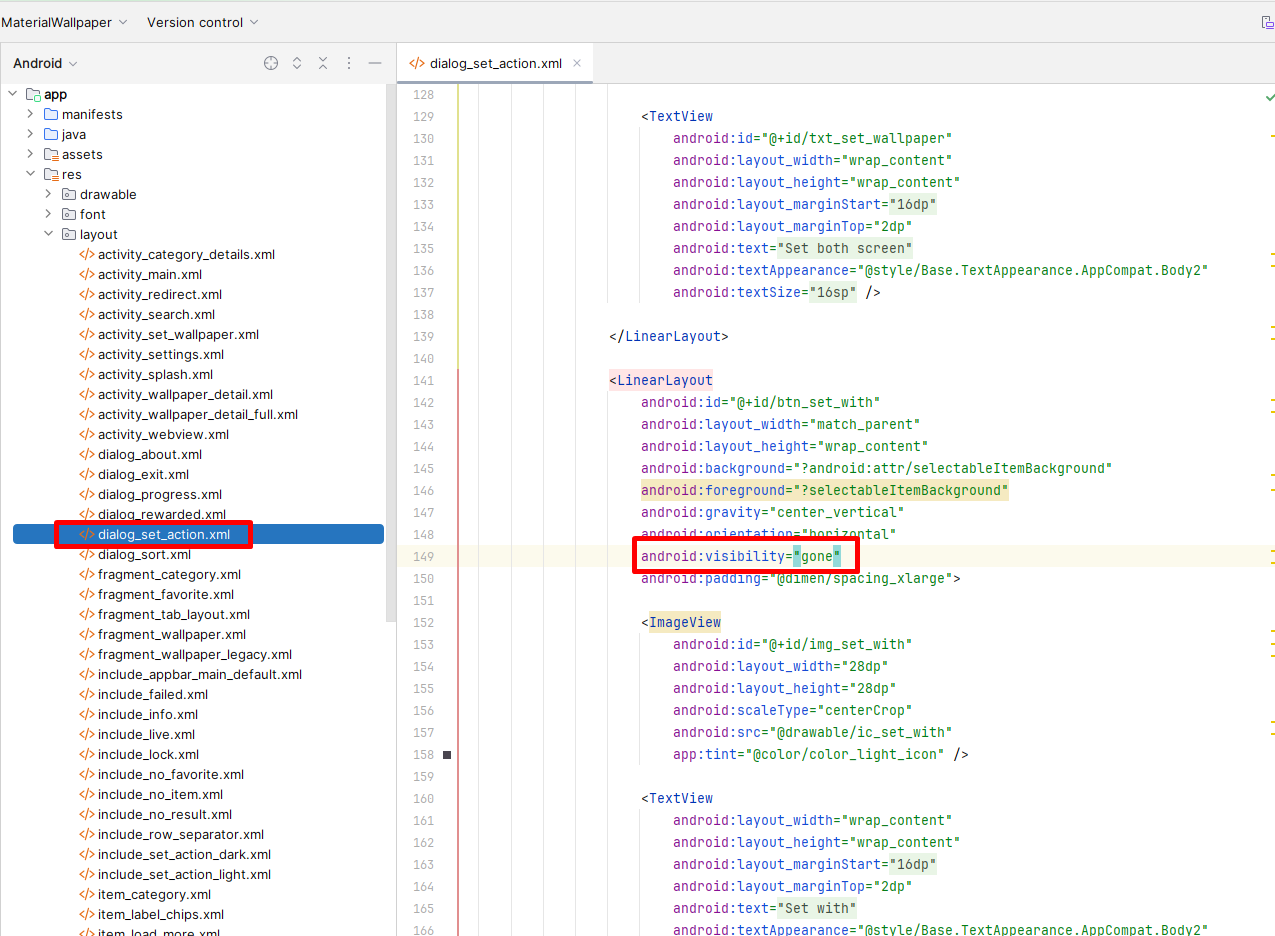Select include_set_action_dark.xml file
The image size is (1275, 936).
click(x=184, y=854)
